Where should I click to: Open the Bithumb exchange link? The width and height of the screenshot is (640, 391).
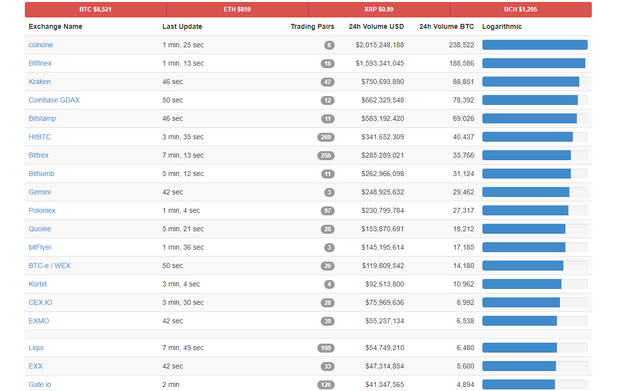pyautogui.click(x=41, y=173)
